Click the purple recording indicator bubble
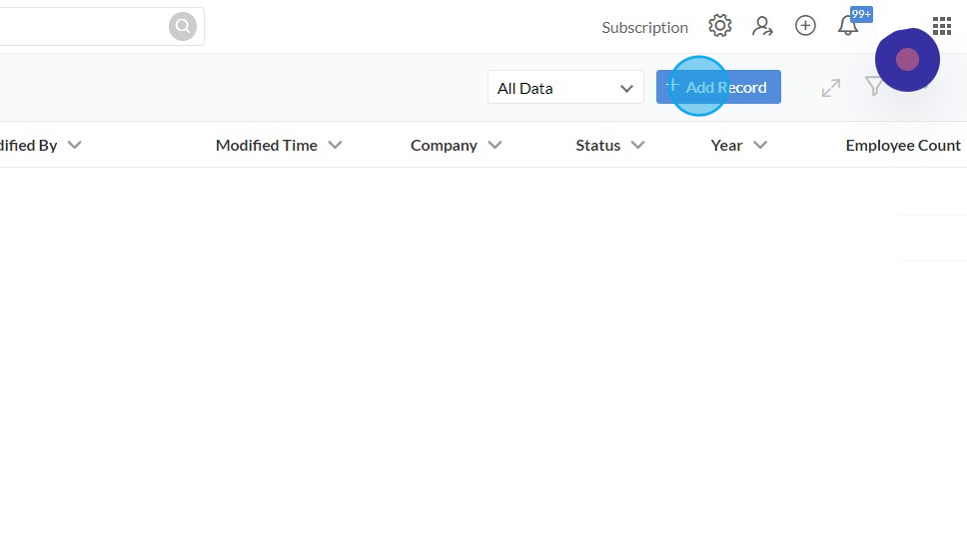967x539 pixels. 907,60
